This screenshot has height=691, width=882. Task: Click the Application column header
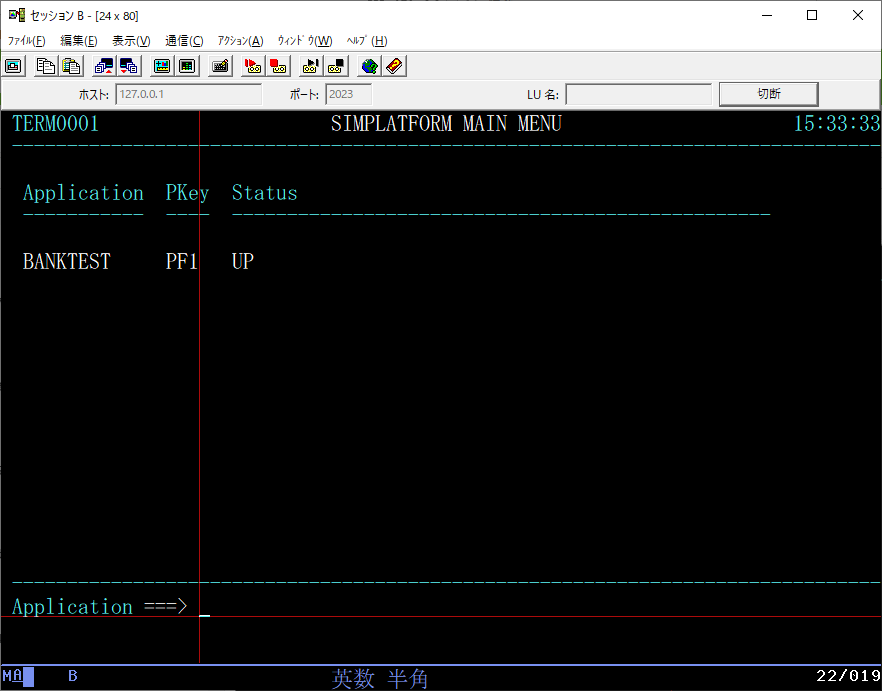tap(83, 192)
